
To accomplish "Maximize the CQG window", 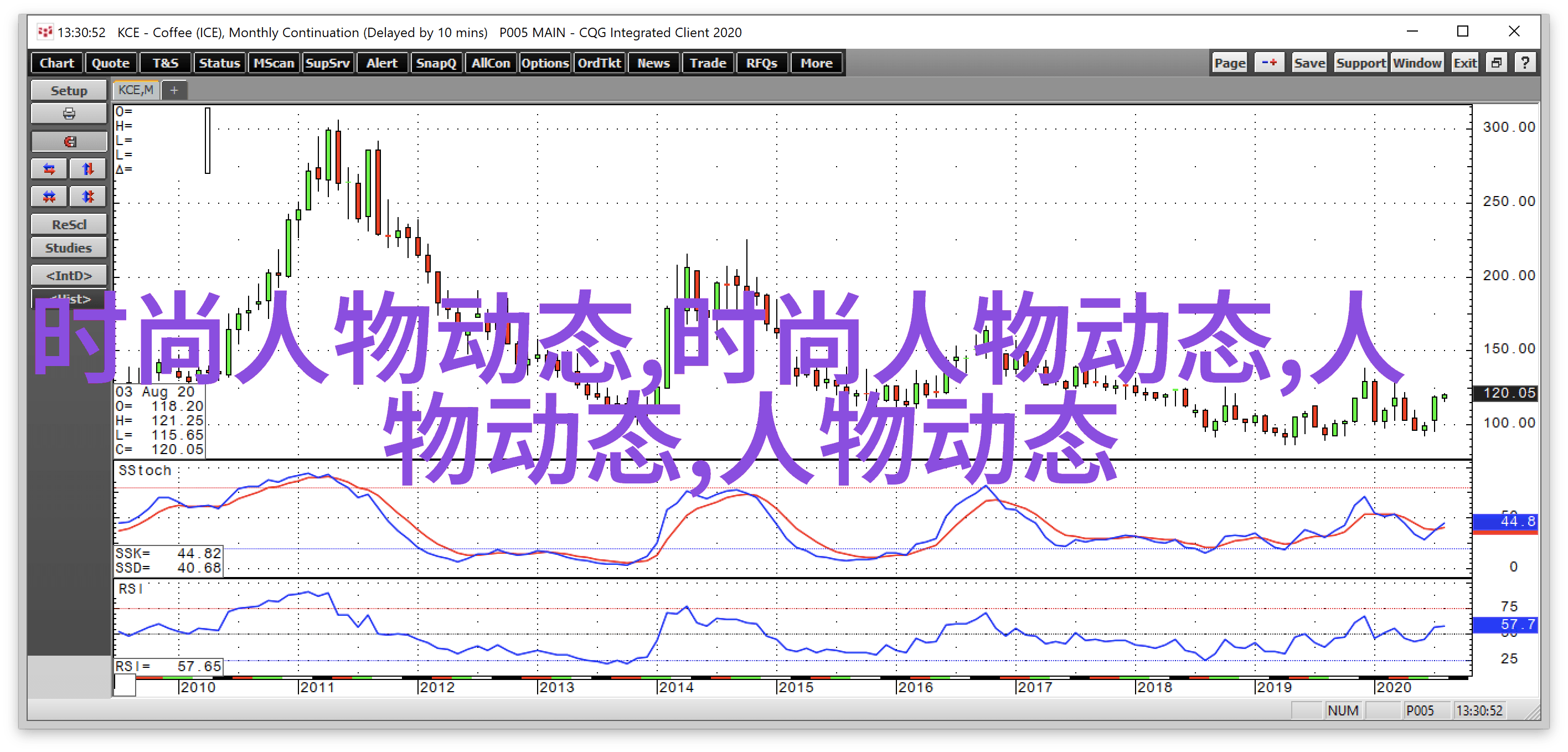I will 1463,31.
